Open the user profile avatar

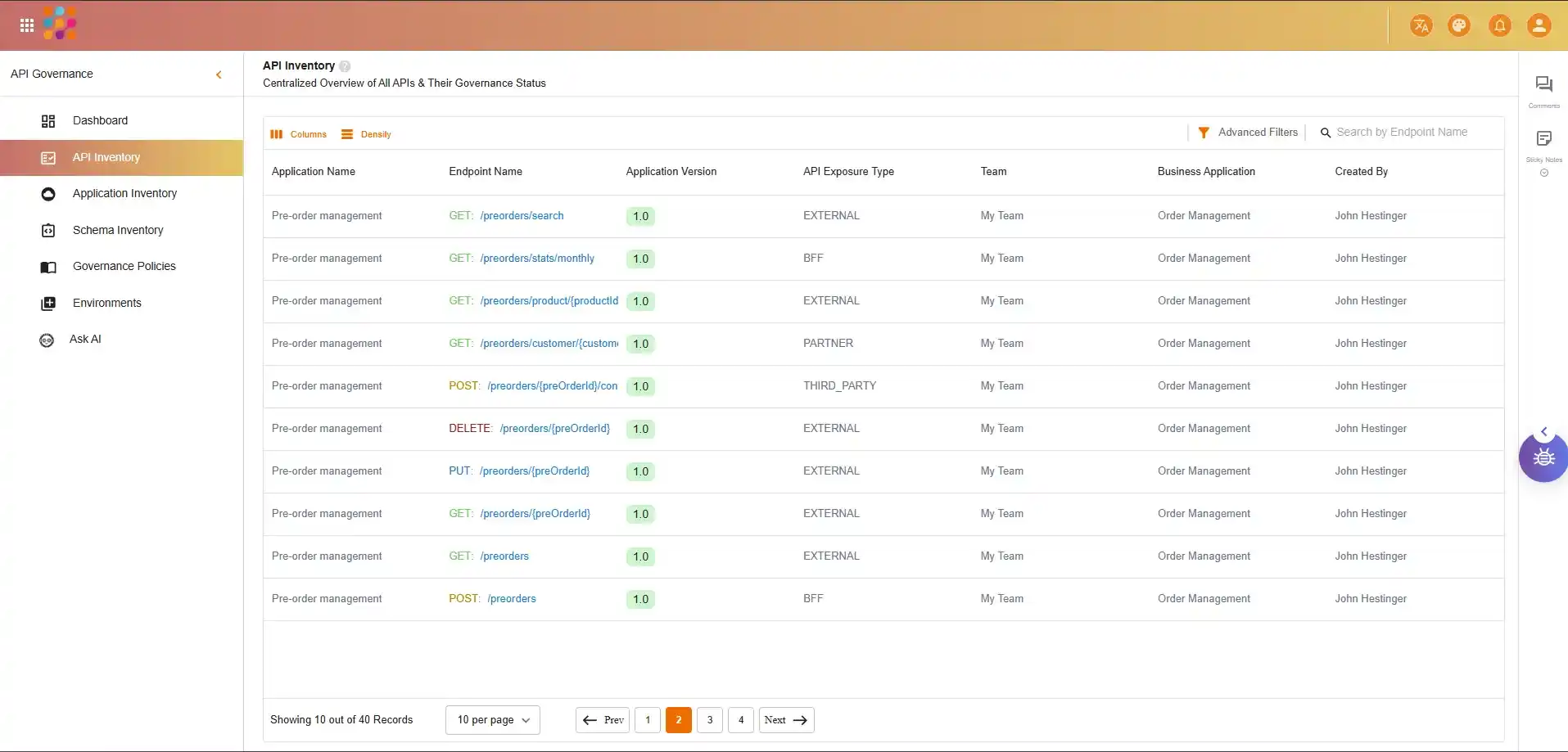1539,26
